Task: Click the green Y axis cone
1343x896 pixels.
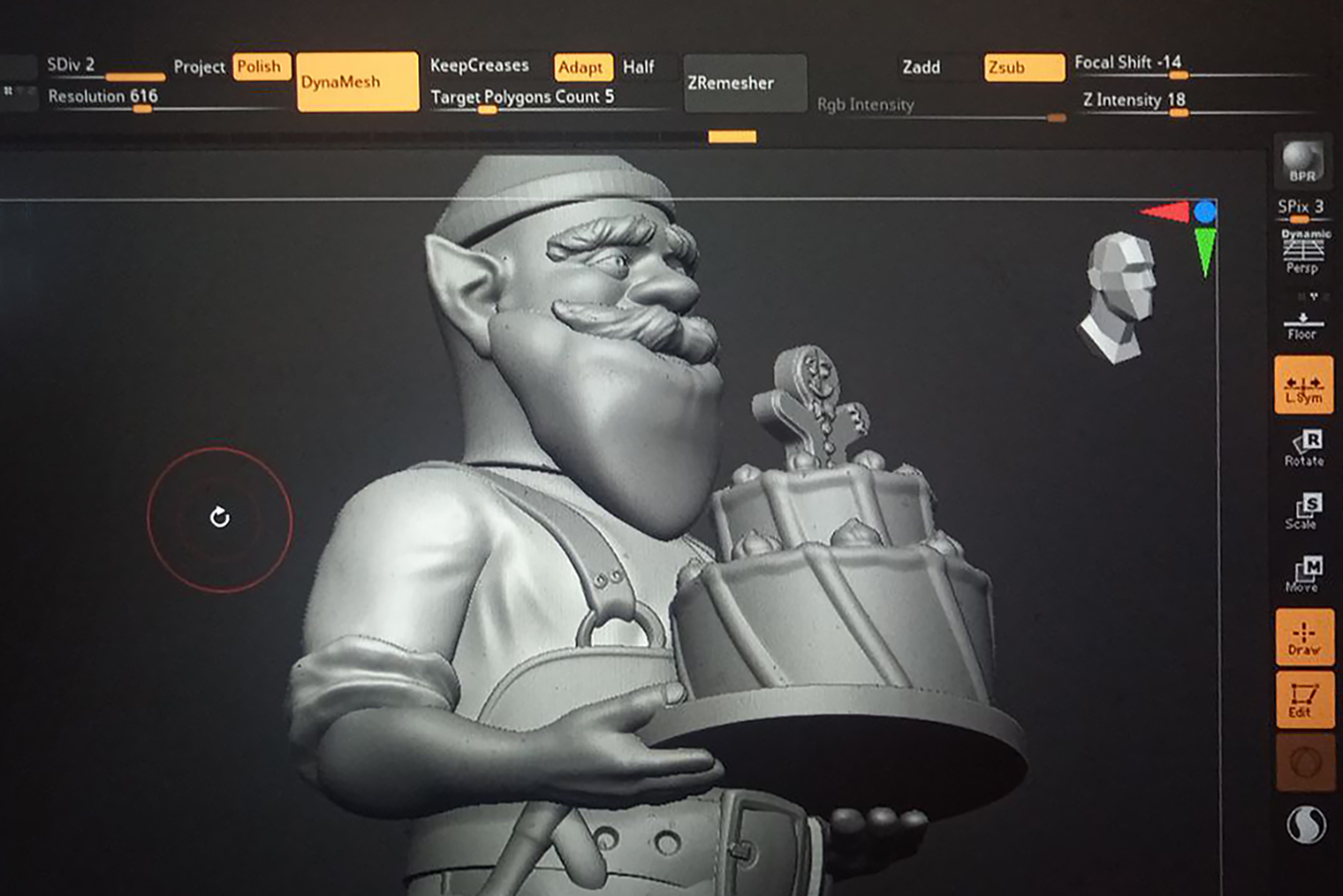Action: pos(1205,252)
